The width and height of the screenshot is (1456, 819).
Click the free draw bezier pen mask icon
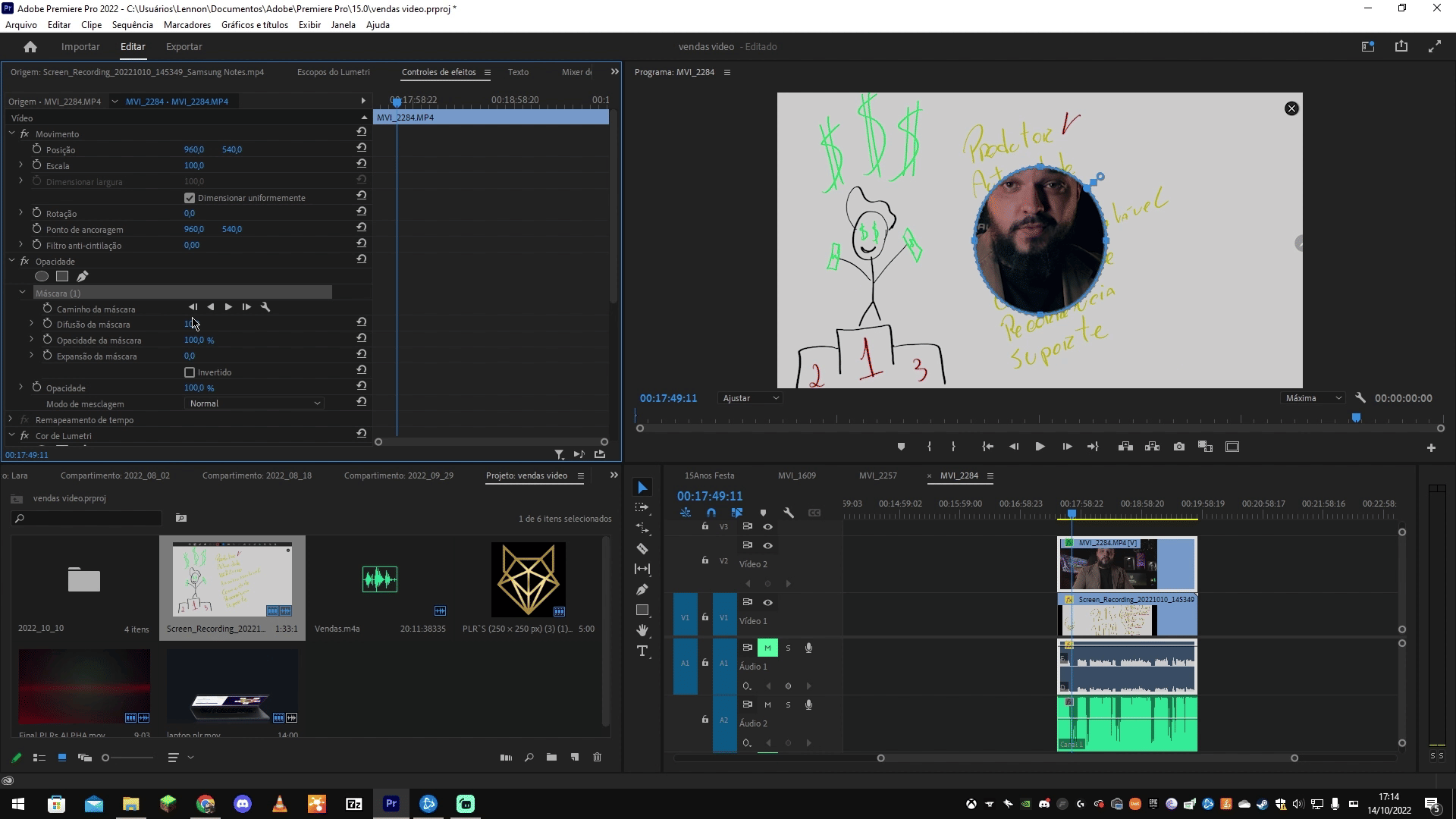pos(83,277)
